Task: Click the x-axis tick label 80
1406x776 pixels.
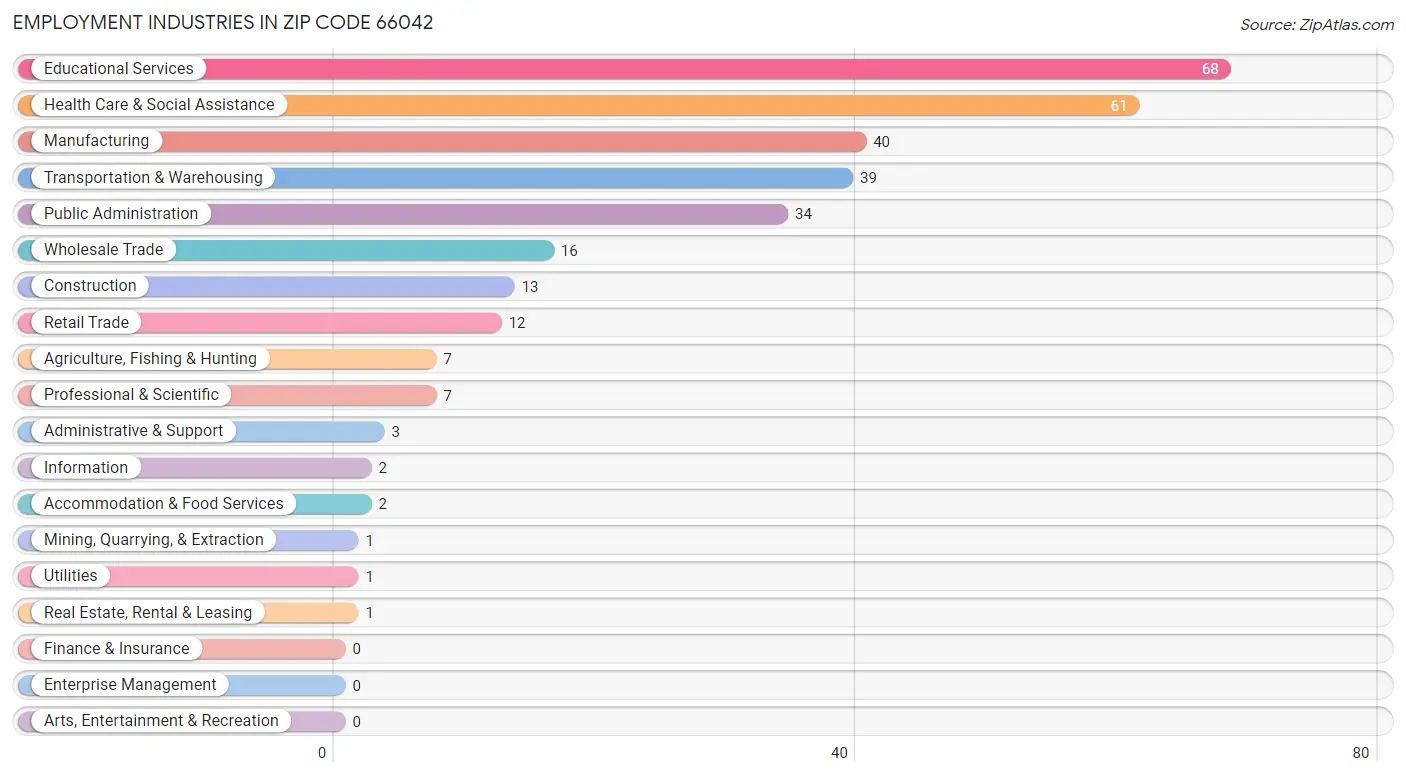Action: tap(1361, 753)
